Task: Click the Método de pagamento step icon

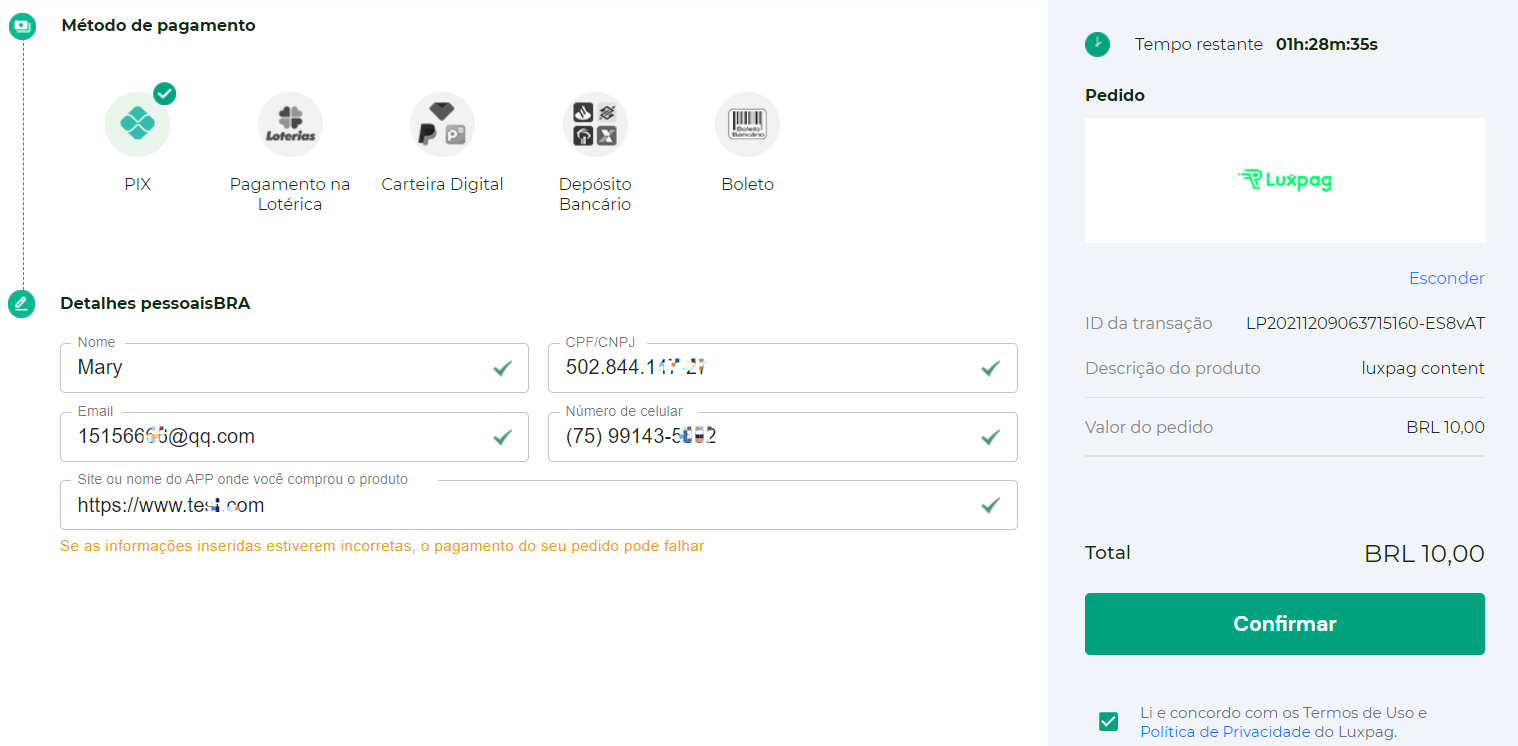Action: click(x=22, y=26)
